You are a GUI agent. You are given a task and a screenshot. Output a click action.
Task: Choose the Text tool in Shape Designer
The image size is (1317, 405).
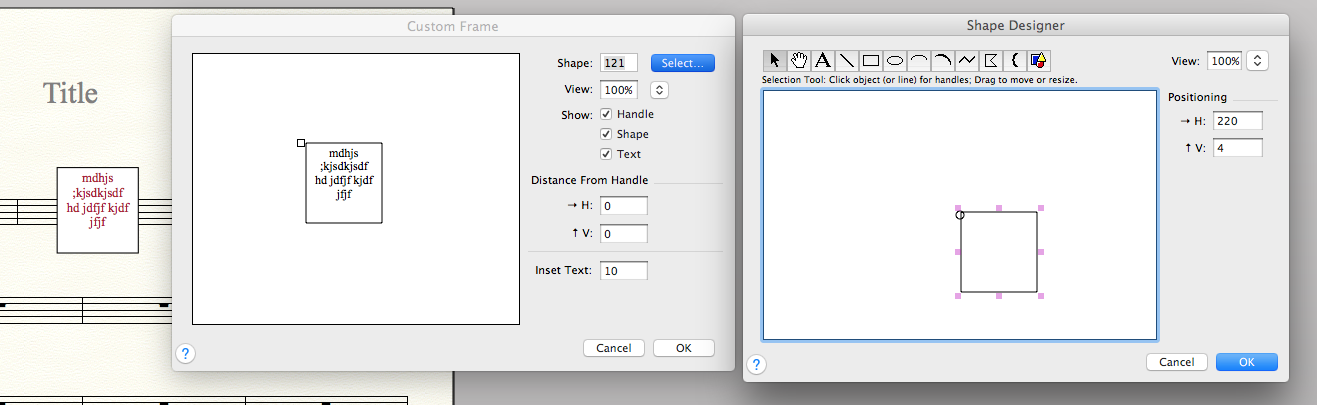(x=823, y=61)
